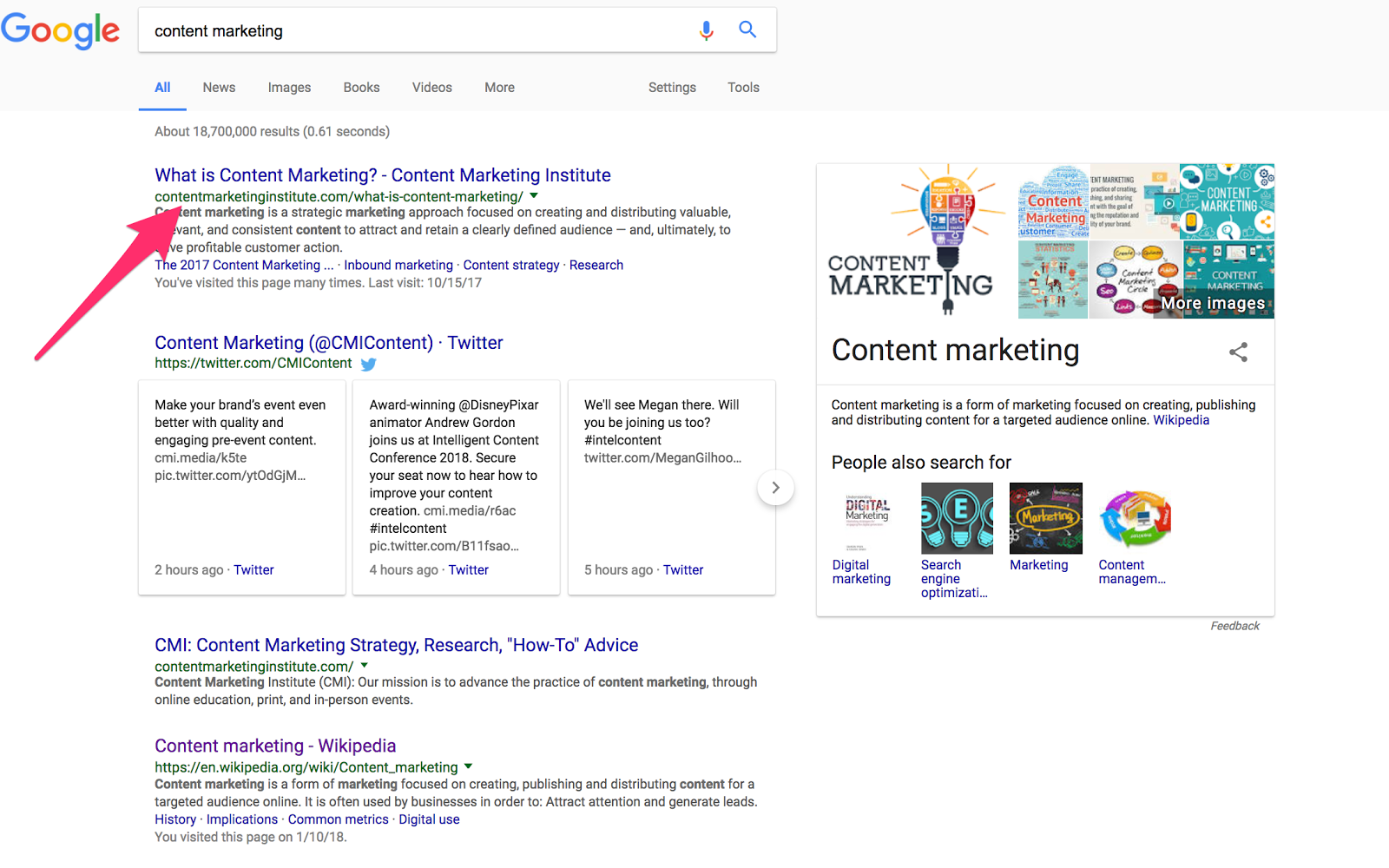1389x868 pixels.
Task: Click the Content managem… label link
Action: 1132,572
